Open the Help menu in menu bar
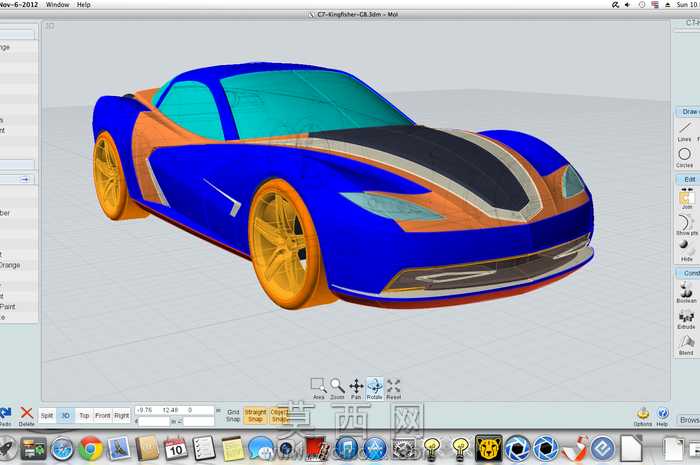 click(x=83, y=4)
